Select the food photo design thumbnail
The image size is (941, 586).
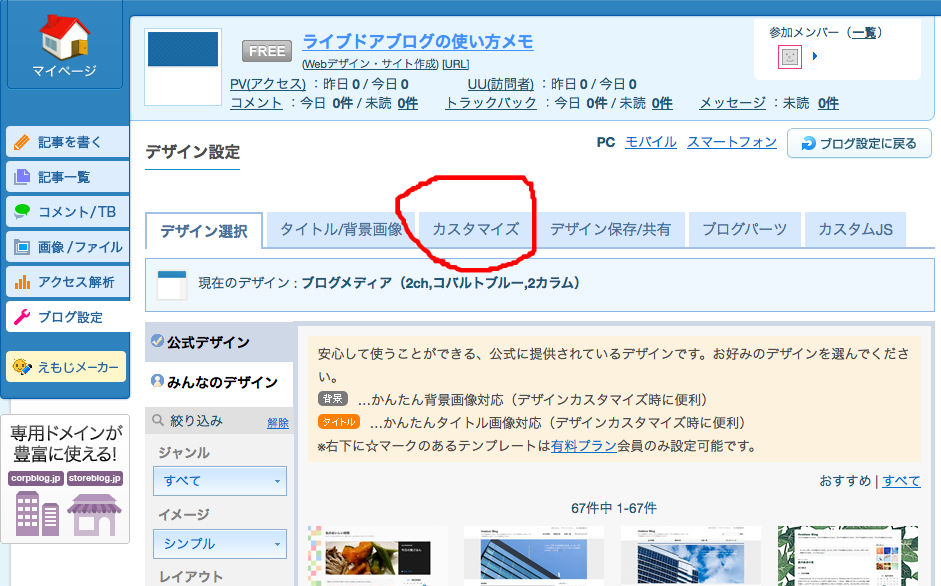377,556
